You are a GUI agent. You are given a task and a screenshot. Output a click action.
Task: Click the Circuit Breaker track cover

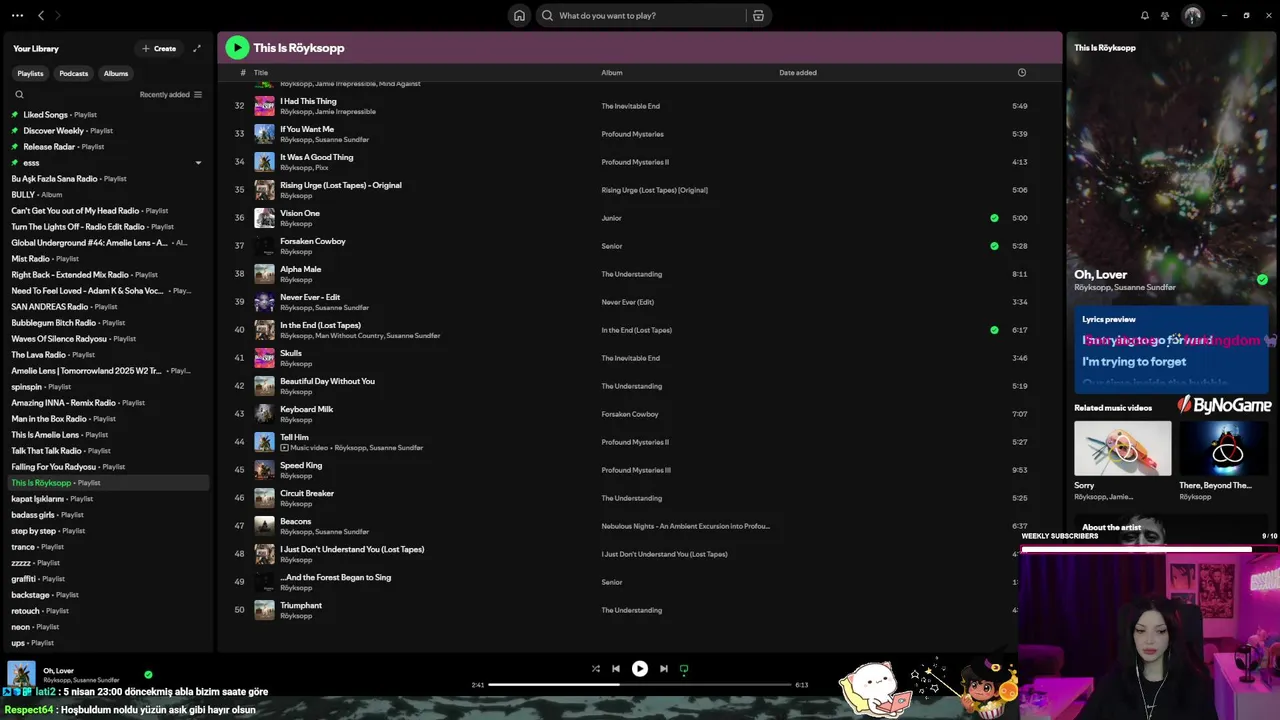[264, 498]
